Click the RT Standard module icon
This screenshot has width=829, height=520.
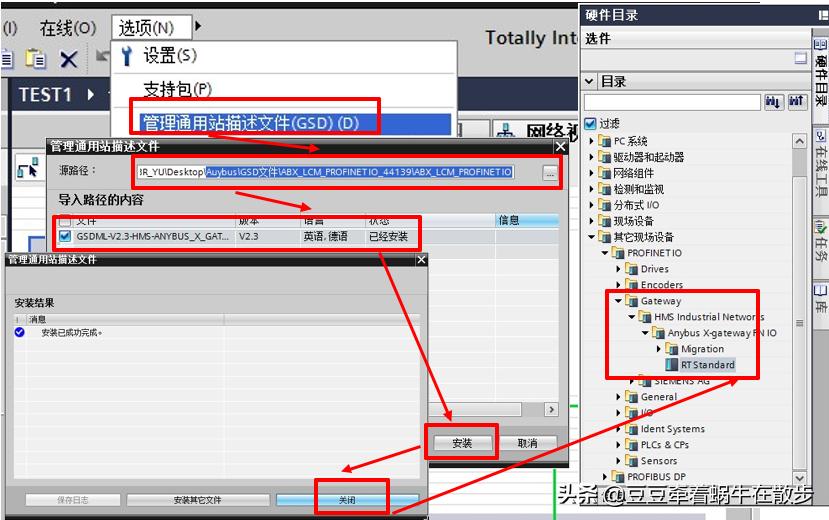tap(671, 365)
